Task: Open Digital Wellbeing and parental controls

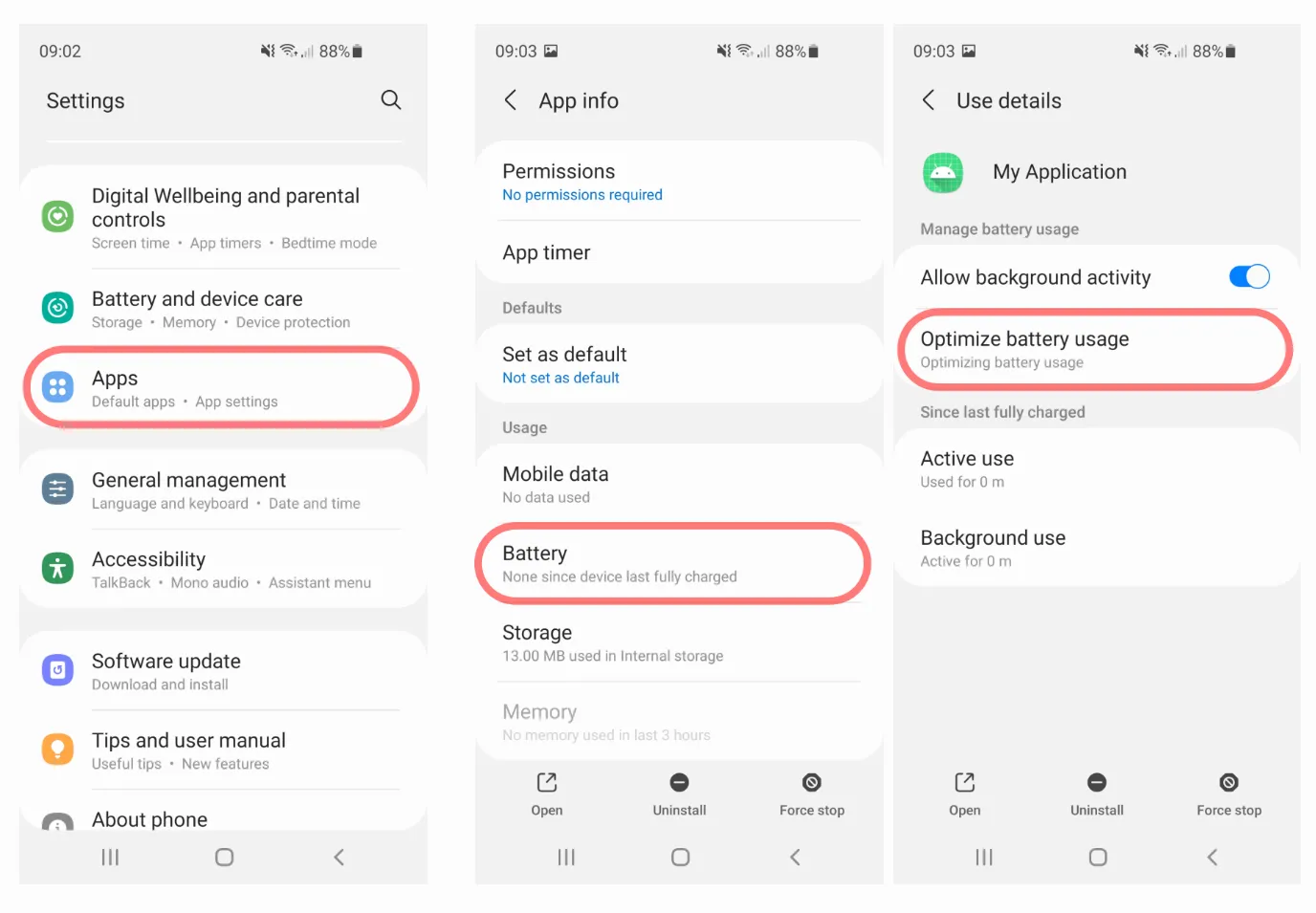Action: coord(222,218)
